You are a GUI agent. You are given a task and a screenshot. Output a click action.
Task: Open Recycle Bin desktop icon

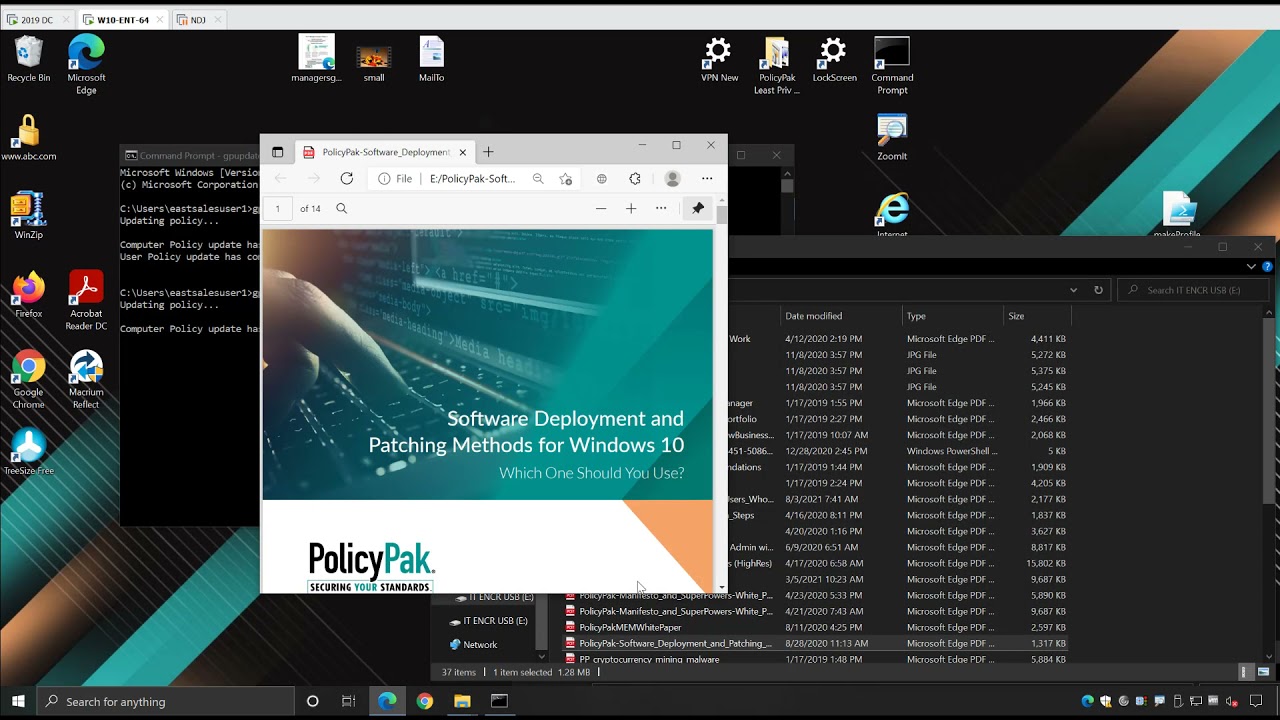pos(29,60)
